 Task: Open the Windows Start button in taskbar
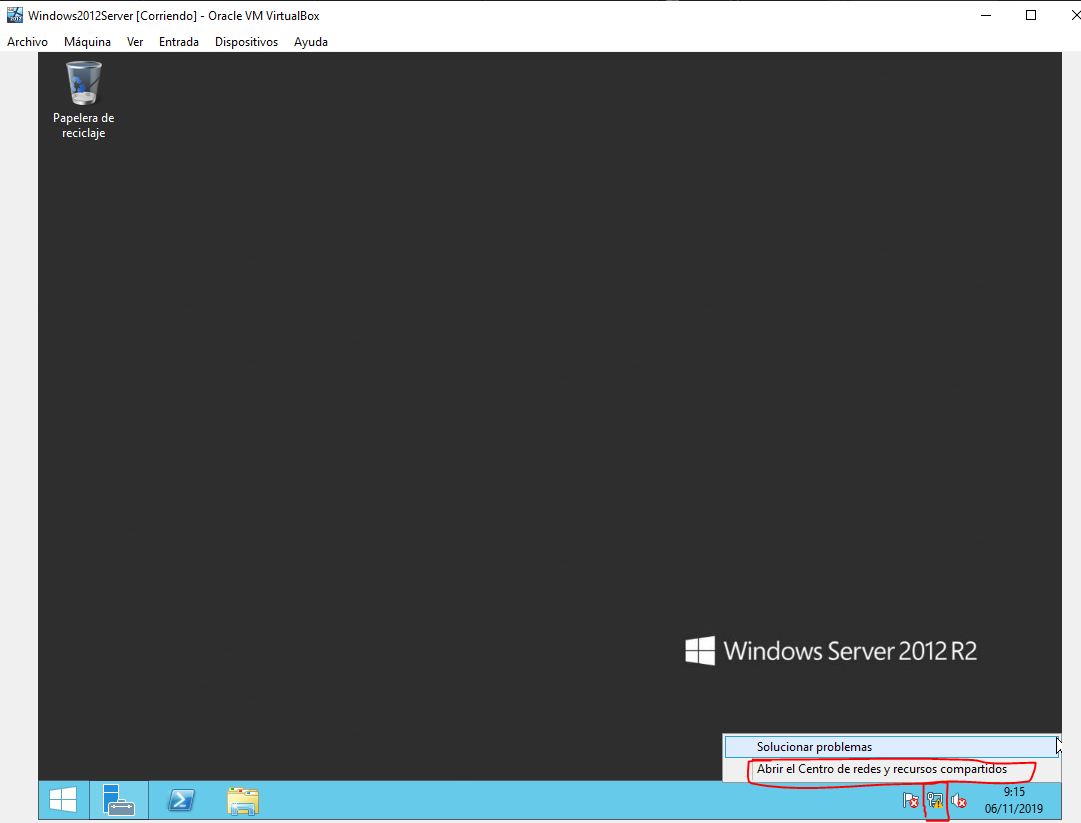pos(63,800)
